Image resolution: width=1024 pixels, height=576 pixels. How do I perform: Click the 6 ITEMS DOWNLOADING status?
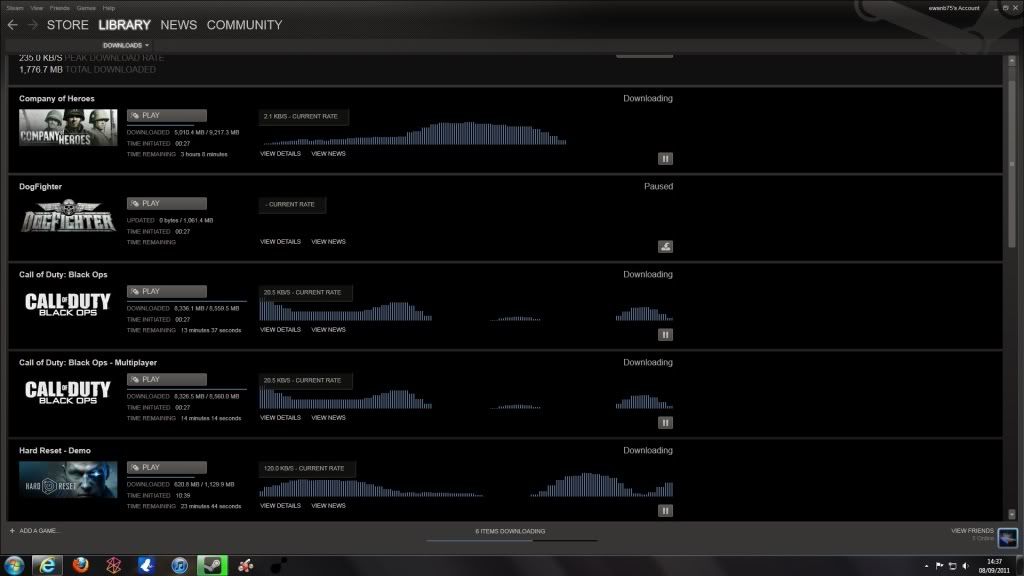(510, 532)
